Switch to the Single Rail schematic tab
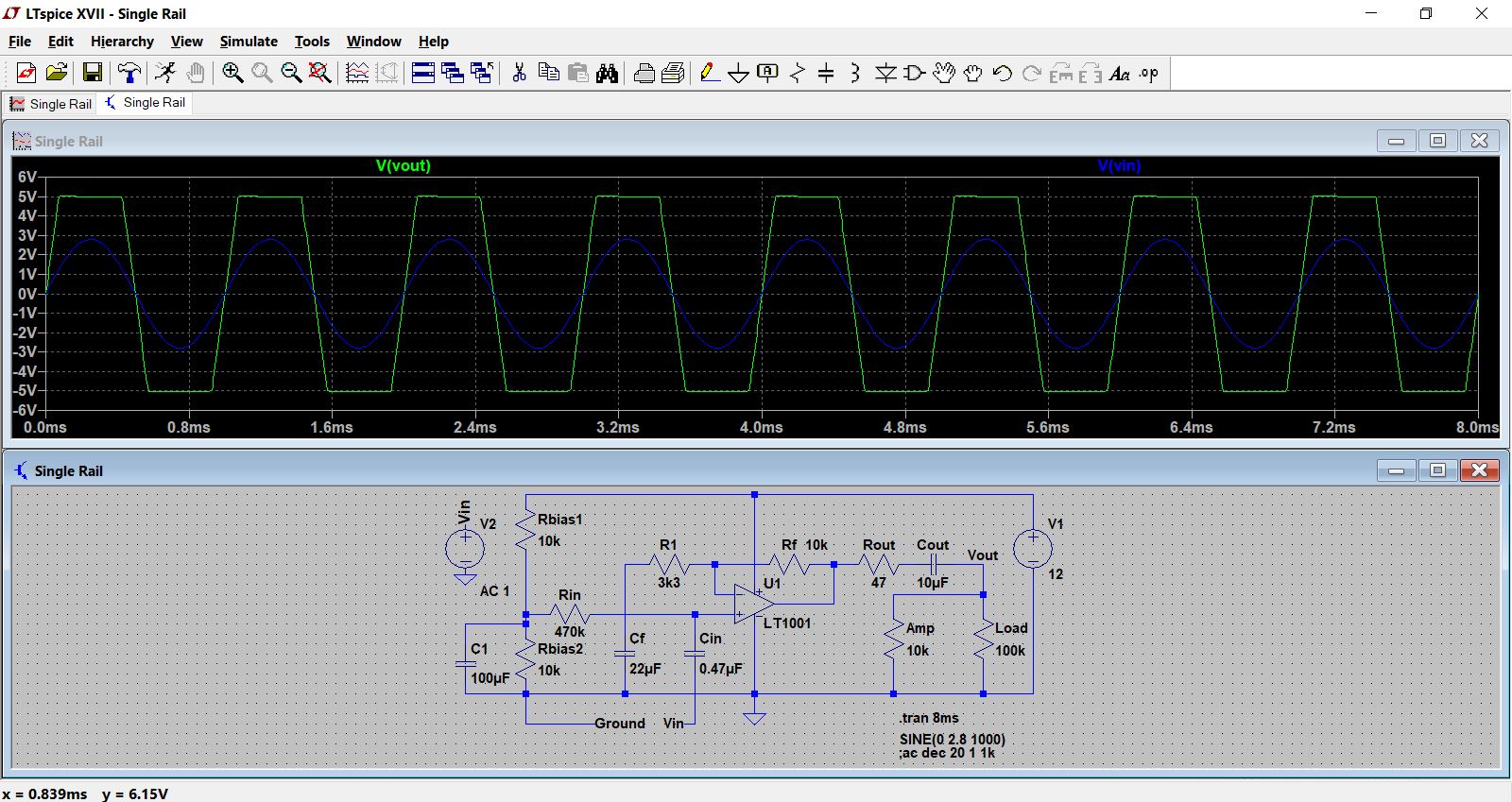Image resolution: width=1512 pixels, height=802 pixels. tap(145, 103)
